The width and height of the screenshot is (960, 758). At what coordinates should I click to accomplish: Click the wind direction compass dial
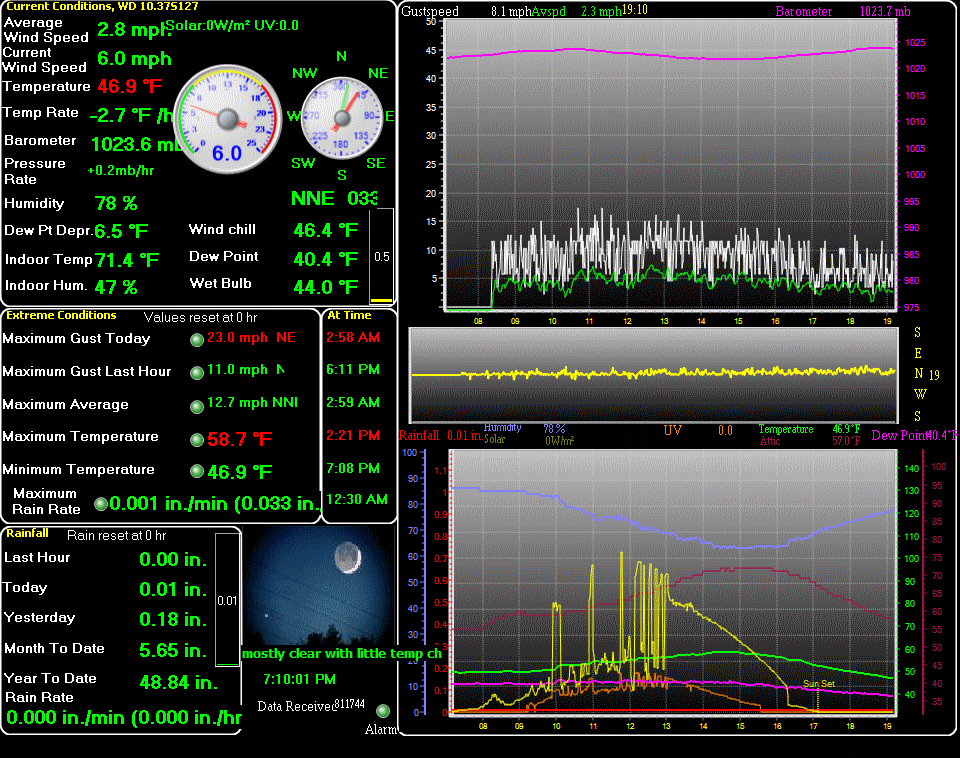342,118
